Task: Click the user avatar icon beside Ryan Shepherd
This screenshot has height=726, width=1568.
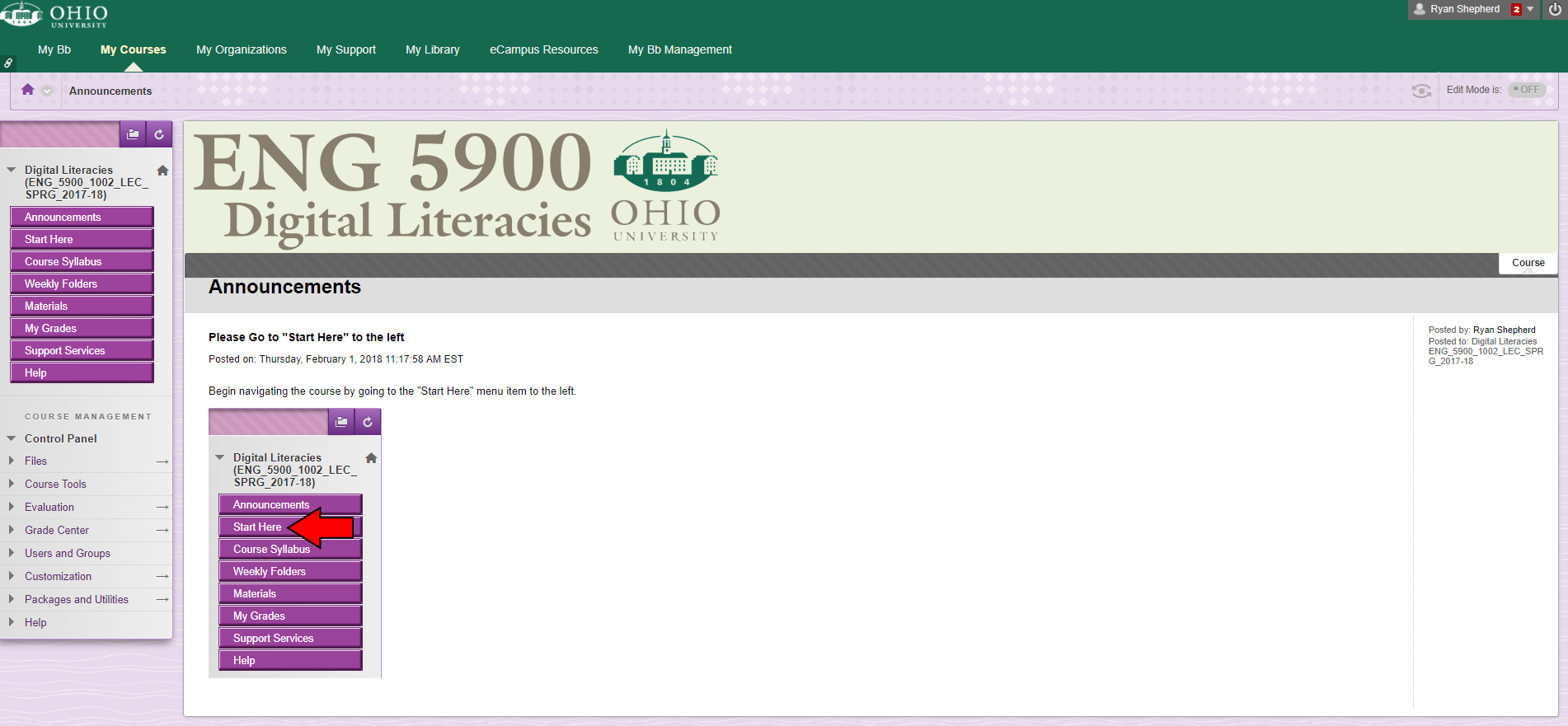Action: point(1420,9)
